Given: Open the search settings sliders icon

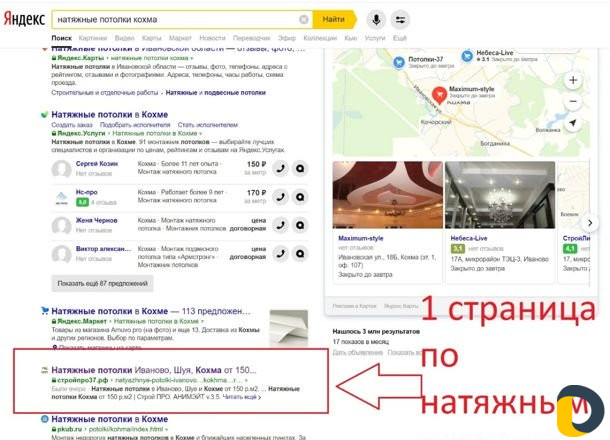Looking at the screenshot, I should click(x=400, y=19).
